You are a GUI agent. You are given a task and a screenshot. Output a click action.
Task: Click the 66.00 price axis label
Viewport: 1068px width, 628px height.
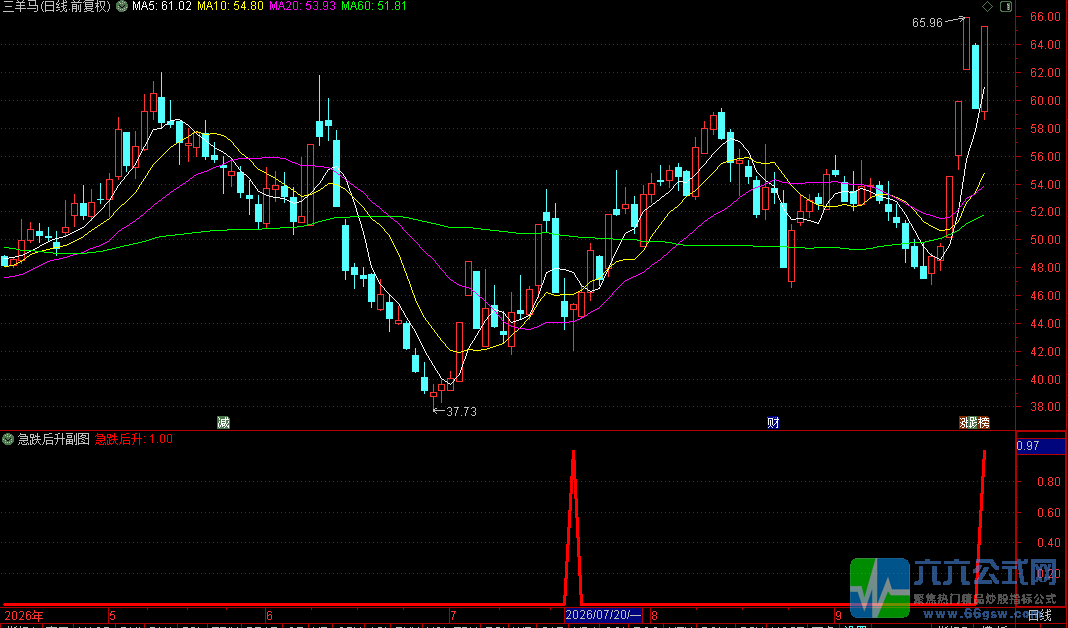tap(1045, 17)
